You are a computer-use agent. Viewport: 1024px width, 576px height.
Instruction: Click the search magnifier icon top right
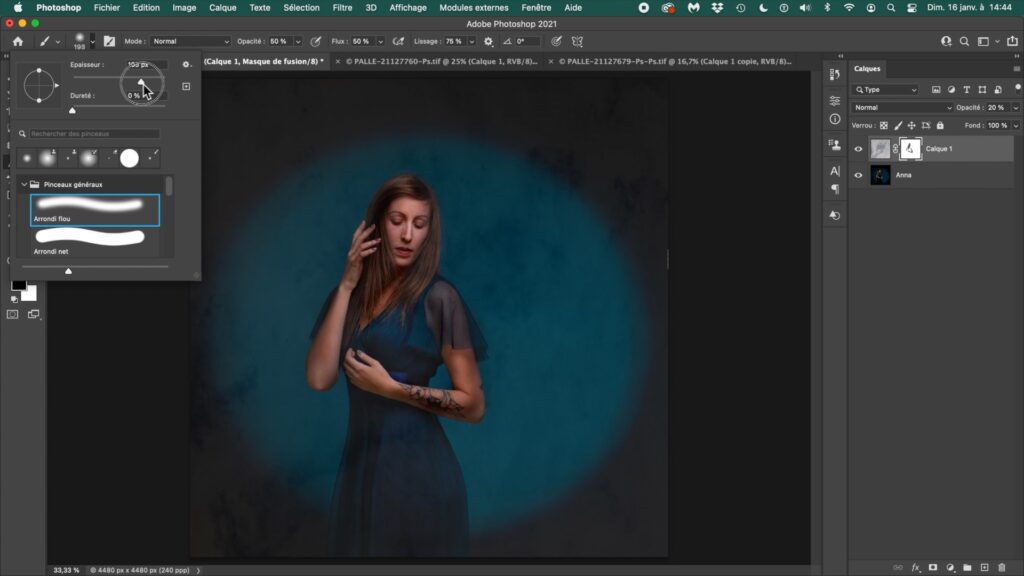(x=964, y=42)
